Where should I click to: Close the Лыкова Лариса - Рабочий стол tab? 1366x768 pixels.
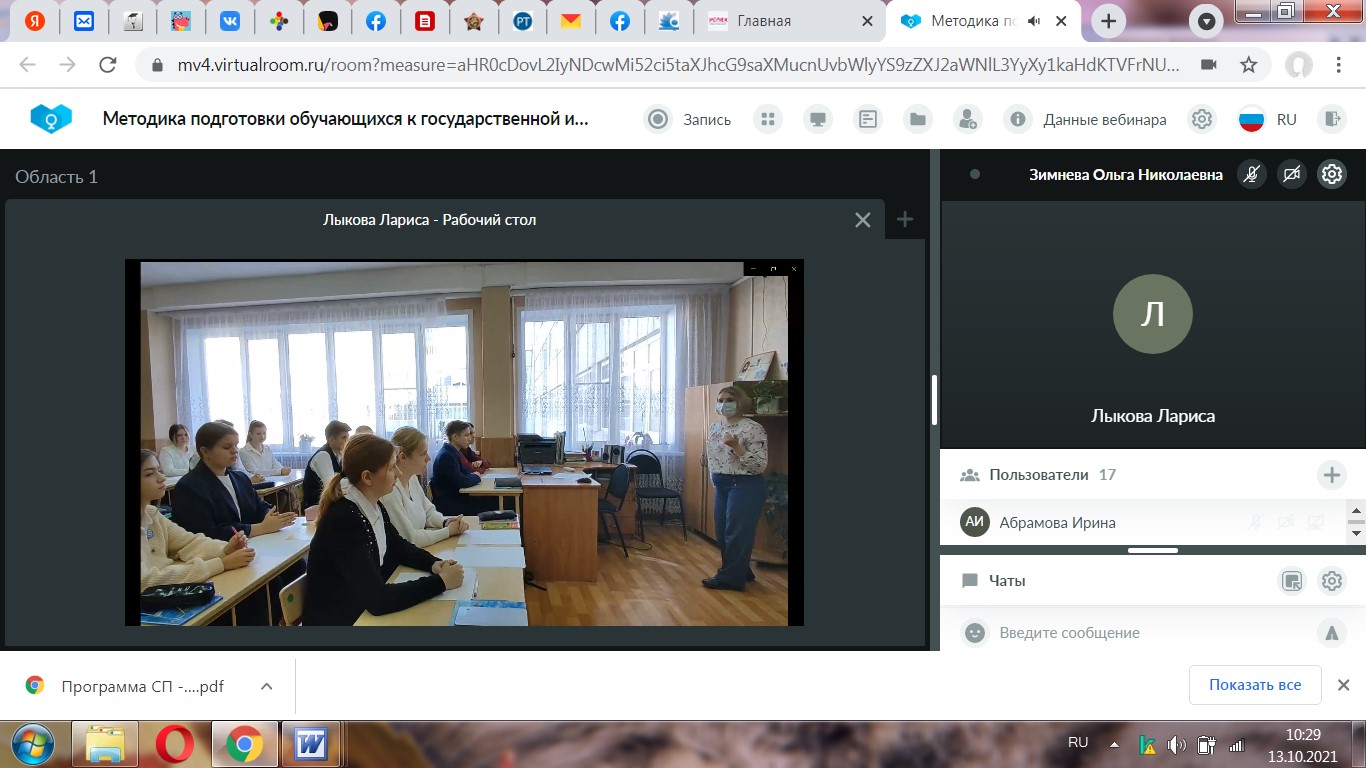(863, 220)
